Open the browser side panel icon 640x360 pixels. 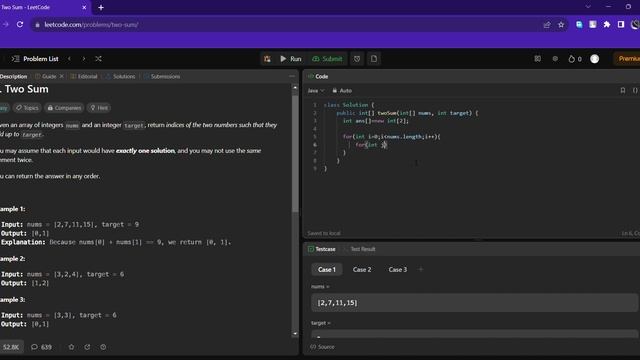pos(621,24)
